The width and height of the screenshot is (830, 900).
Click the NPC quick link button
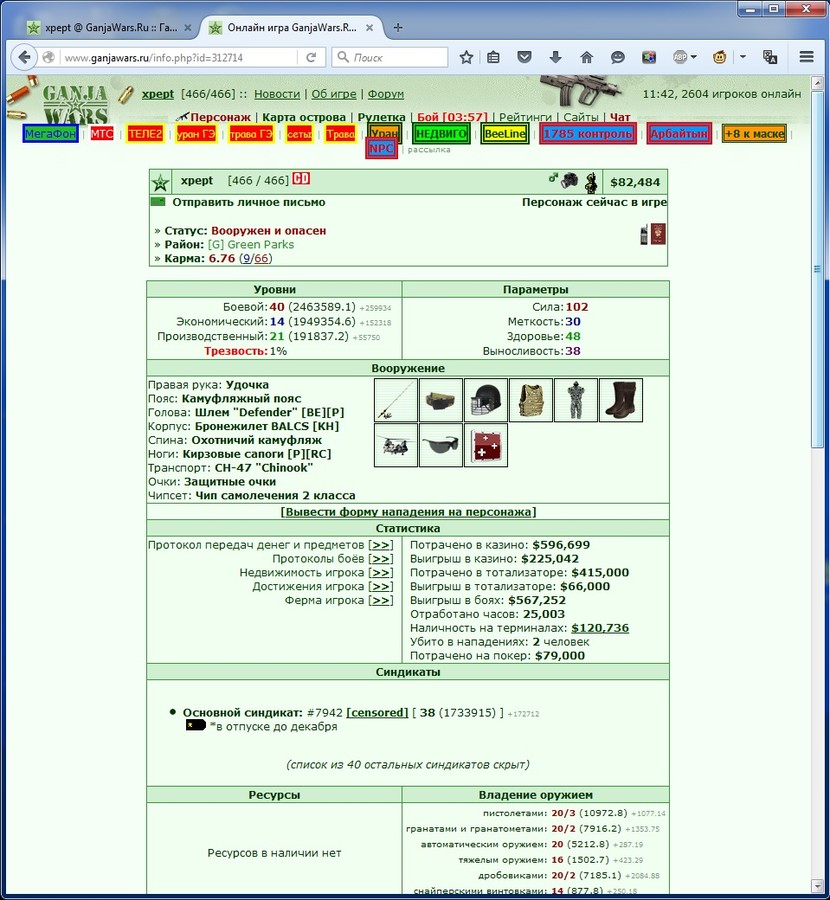point(381,149)
